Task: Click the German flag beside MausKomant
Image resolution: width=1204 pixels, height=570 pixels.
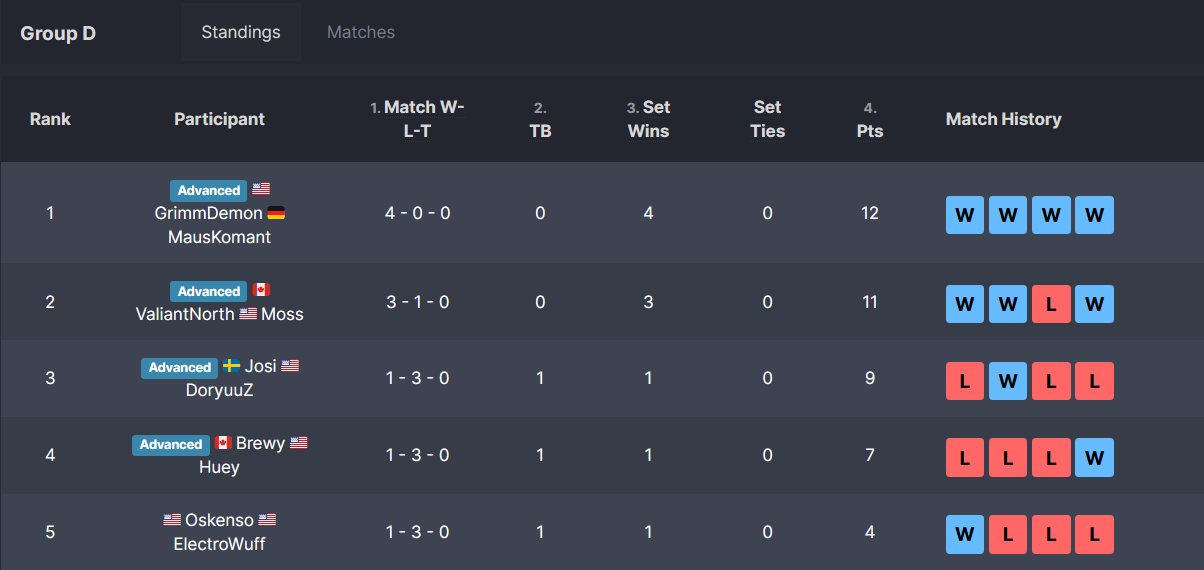Action: 276,213
